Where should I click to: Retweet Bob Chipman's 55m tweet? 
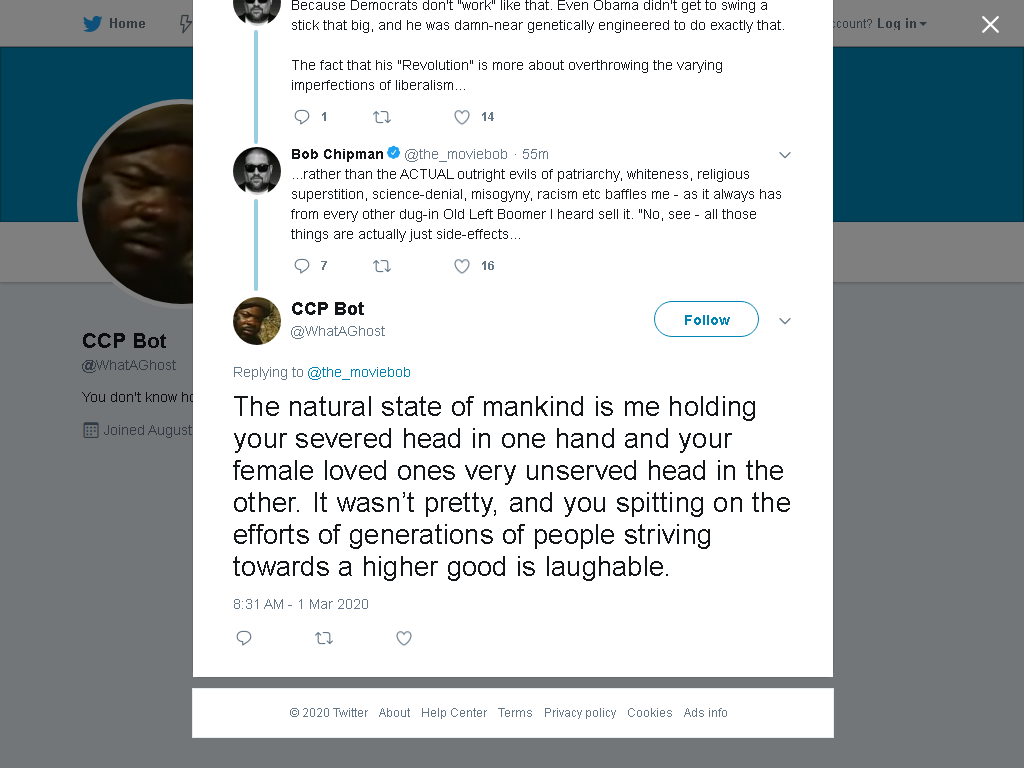381,266
